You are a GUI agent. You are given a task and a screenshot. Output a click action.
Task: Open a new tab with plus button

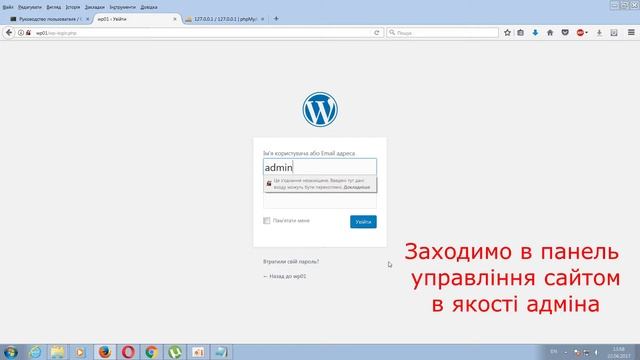pyautogui.click(x=276, y=19)
